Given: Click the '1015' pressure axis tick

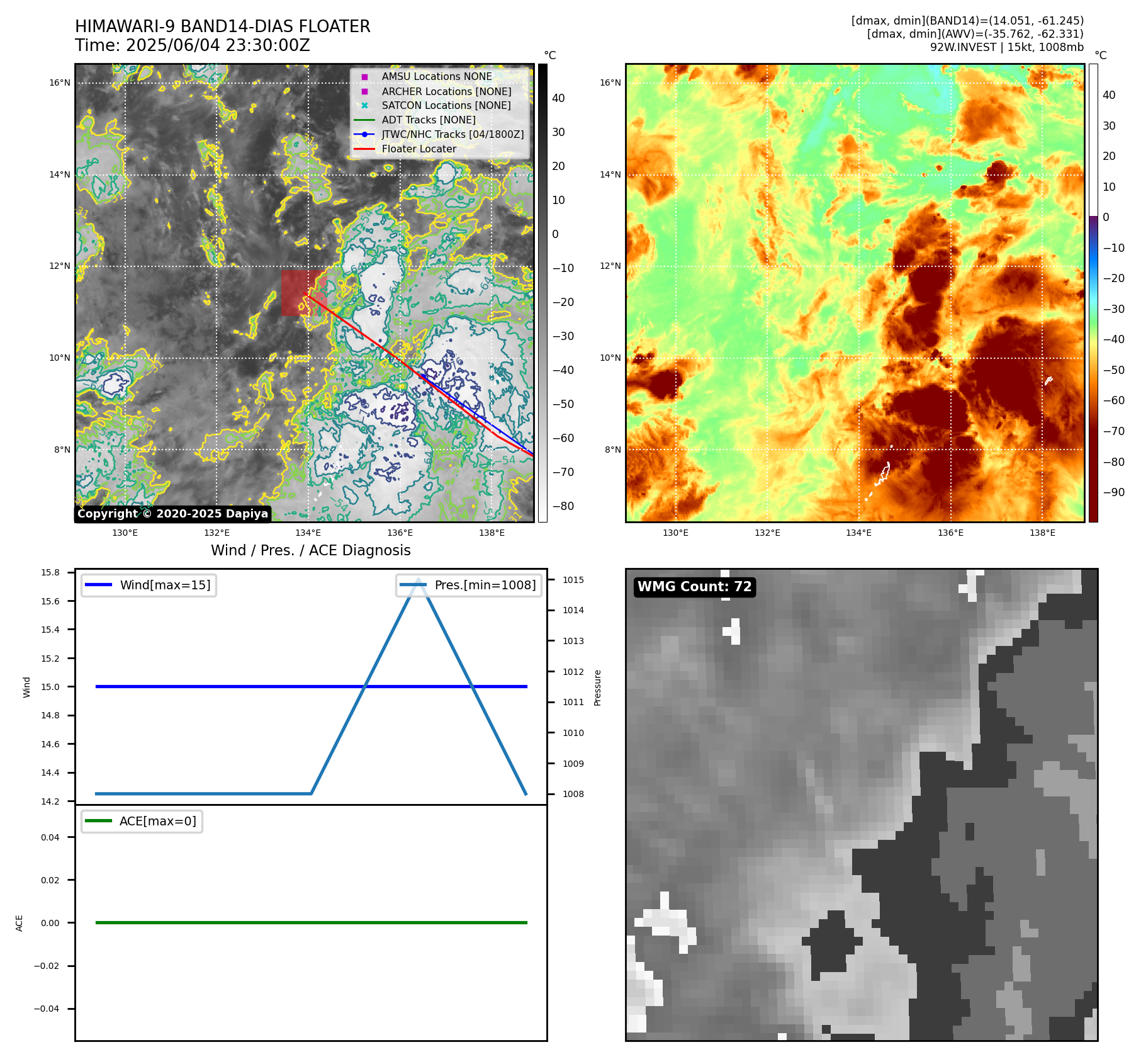Looking at the screenshot, I should (x=573, y=580).
